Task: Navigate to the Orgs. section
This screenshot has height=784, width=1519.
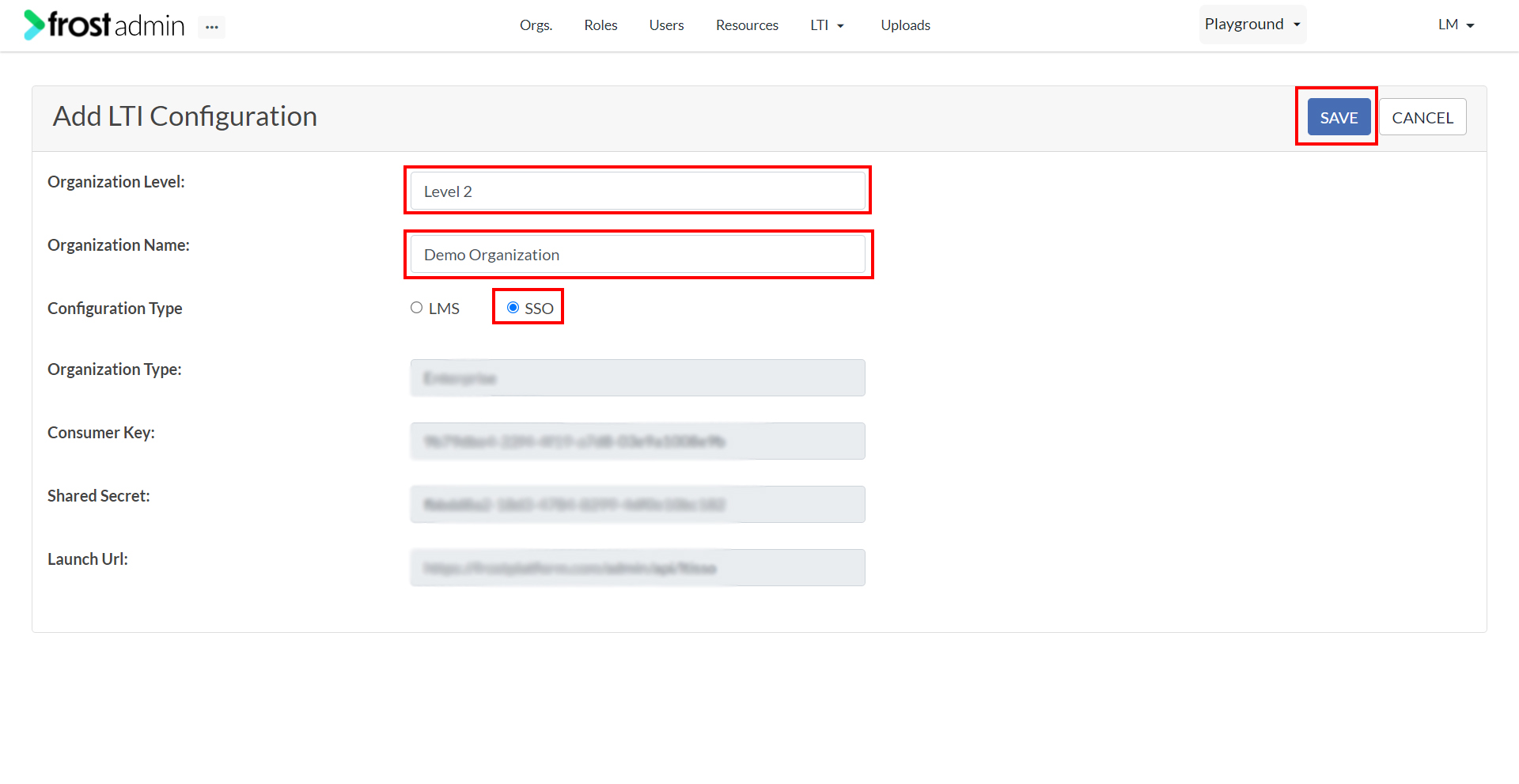Action: [536, 25]
